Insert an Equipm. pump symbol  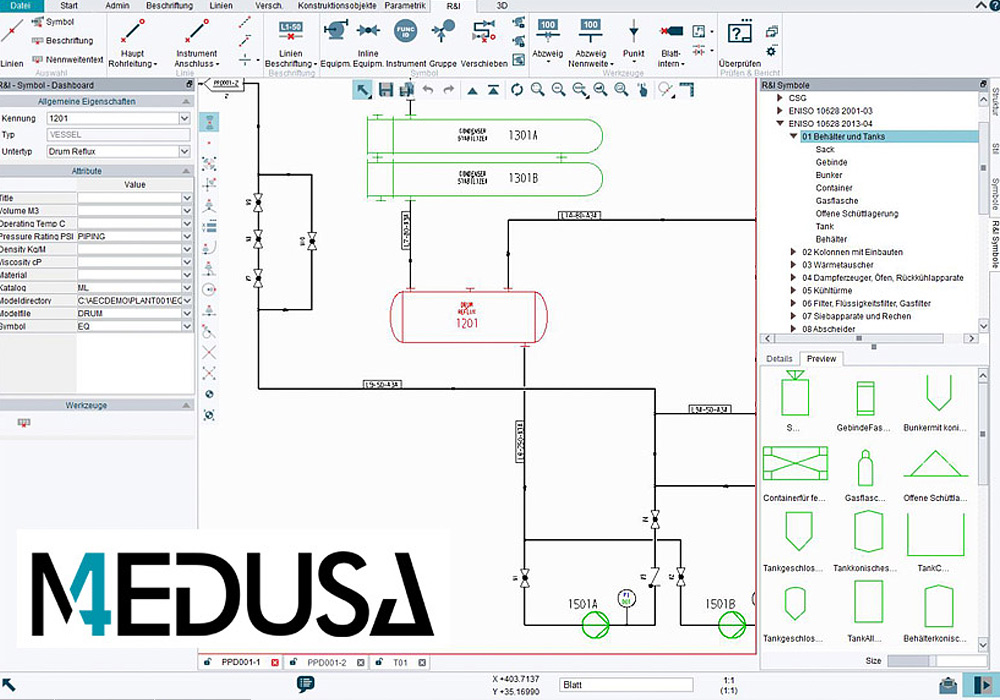(335, 42)
